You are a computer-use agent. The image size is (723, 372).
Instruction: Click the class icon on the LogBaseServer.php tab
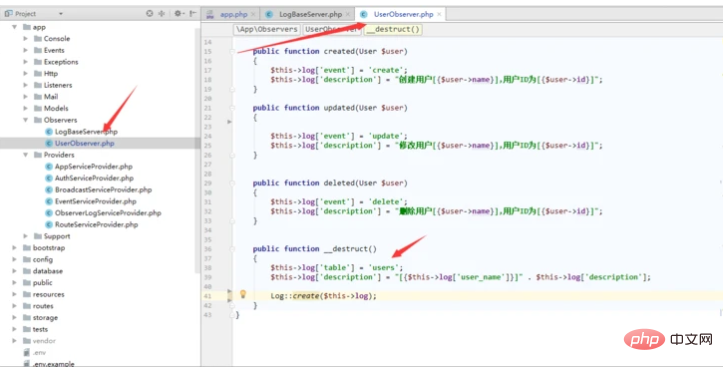[269, 14]
